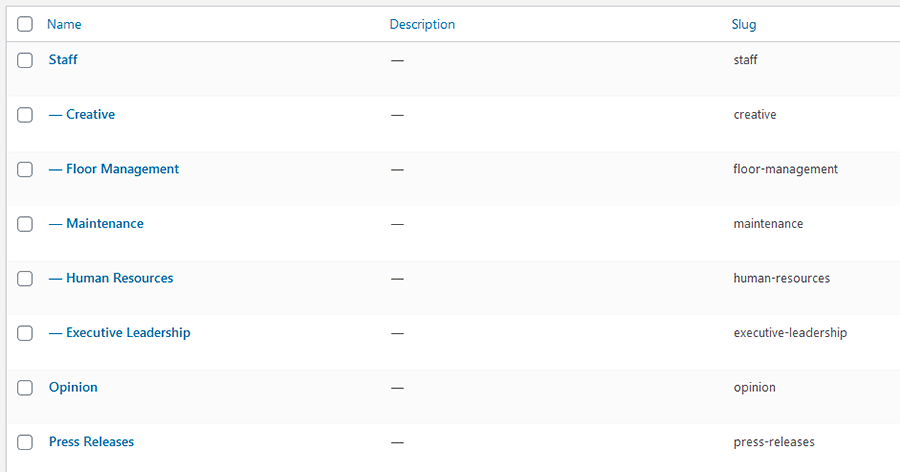Open Executive Leadership category

point(128,333)
